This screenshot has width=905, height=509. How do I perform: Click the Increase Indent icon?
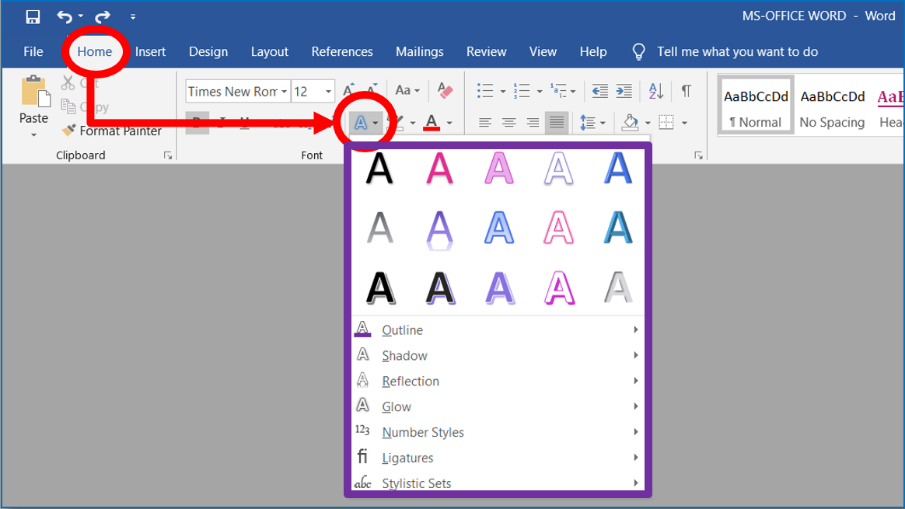click(x=624, y=91)
